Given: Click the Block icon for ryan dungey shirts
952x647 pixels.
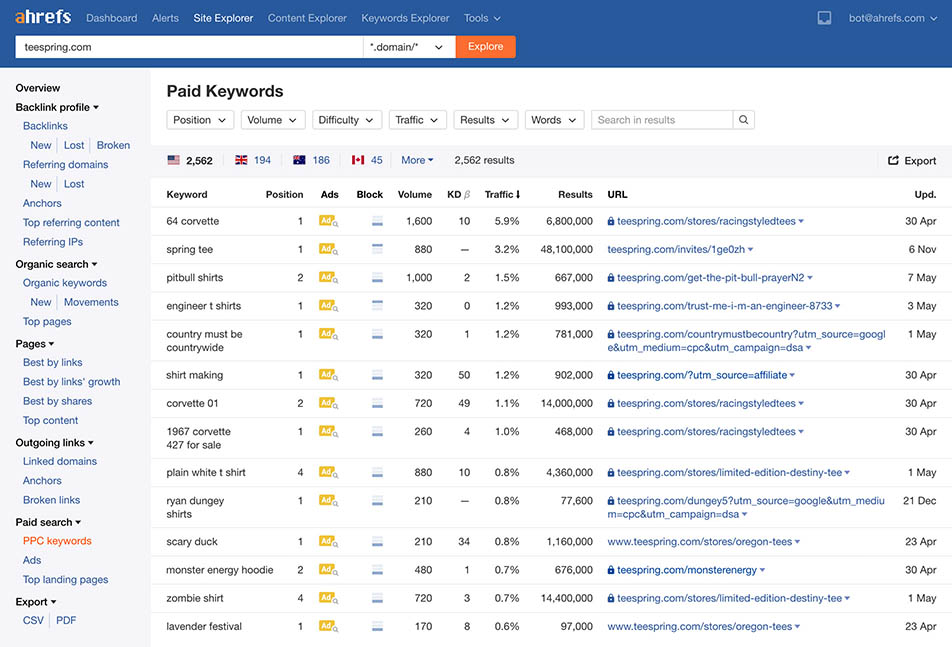Looking at the screenshot, I should click(377, 501).
